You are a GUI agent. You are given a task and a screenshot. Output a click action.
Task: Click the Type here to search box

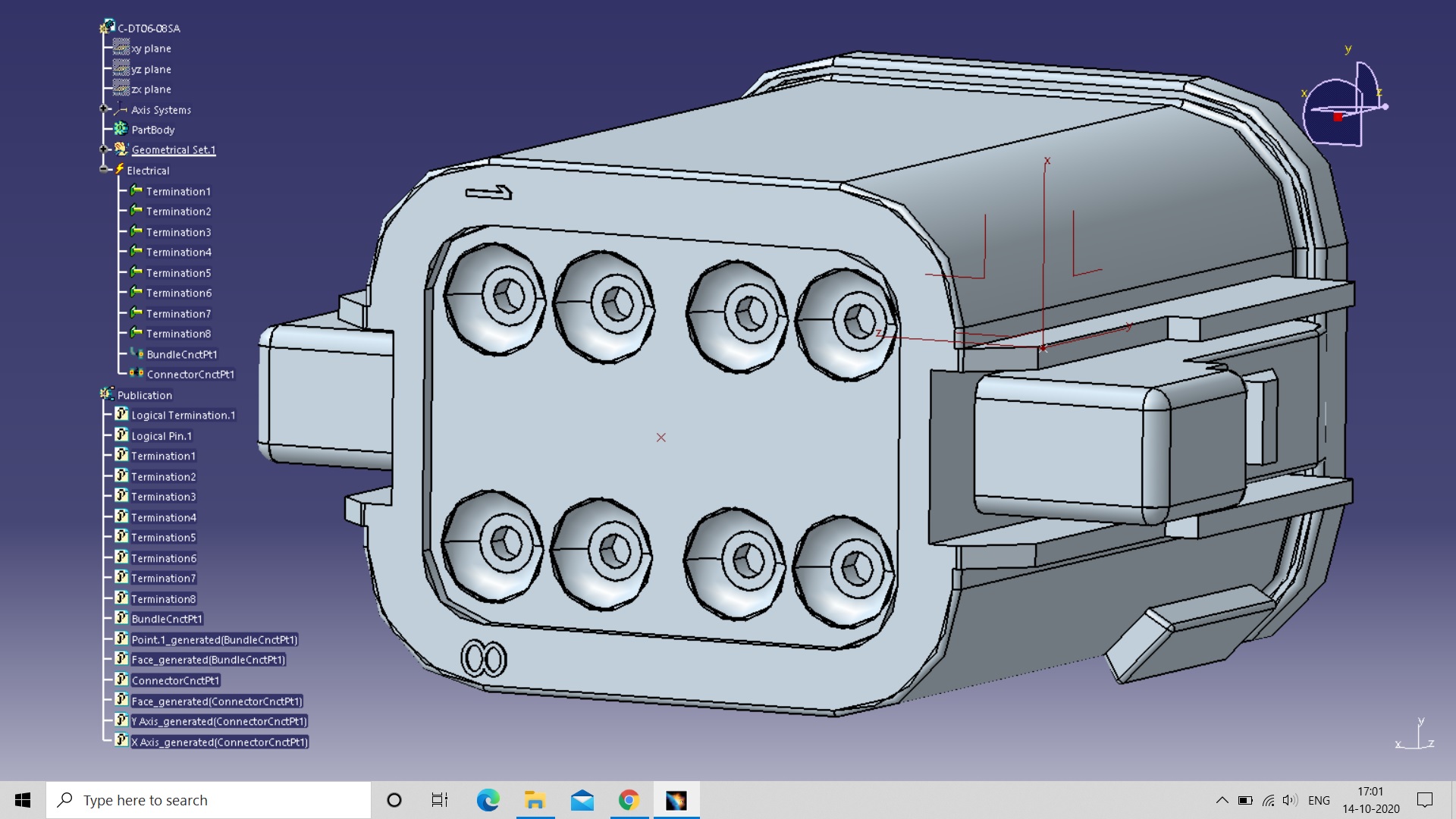click(x=209, y=799)
